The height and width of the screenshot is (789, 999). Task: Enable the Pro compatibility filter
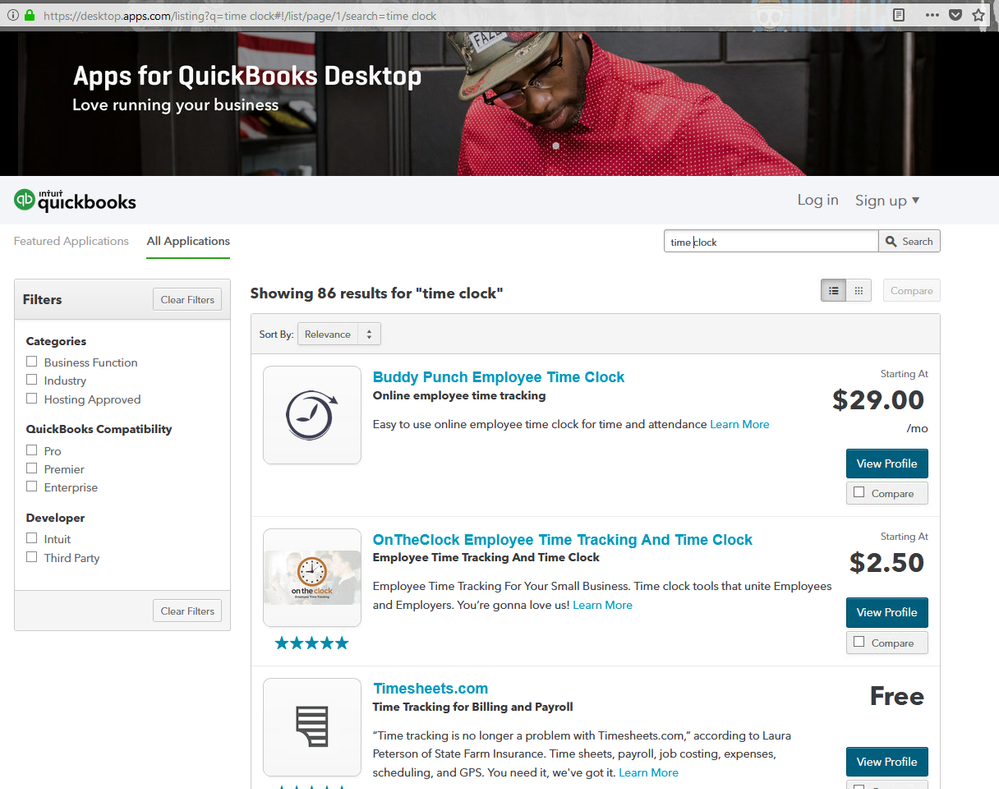(x=31, y=450)
